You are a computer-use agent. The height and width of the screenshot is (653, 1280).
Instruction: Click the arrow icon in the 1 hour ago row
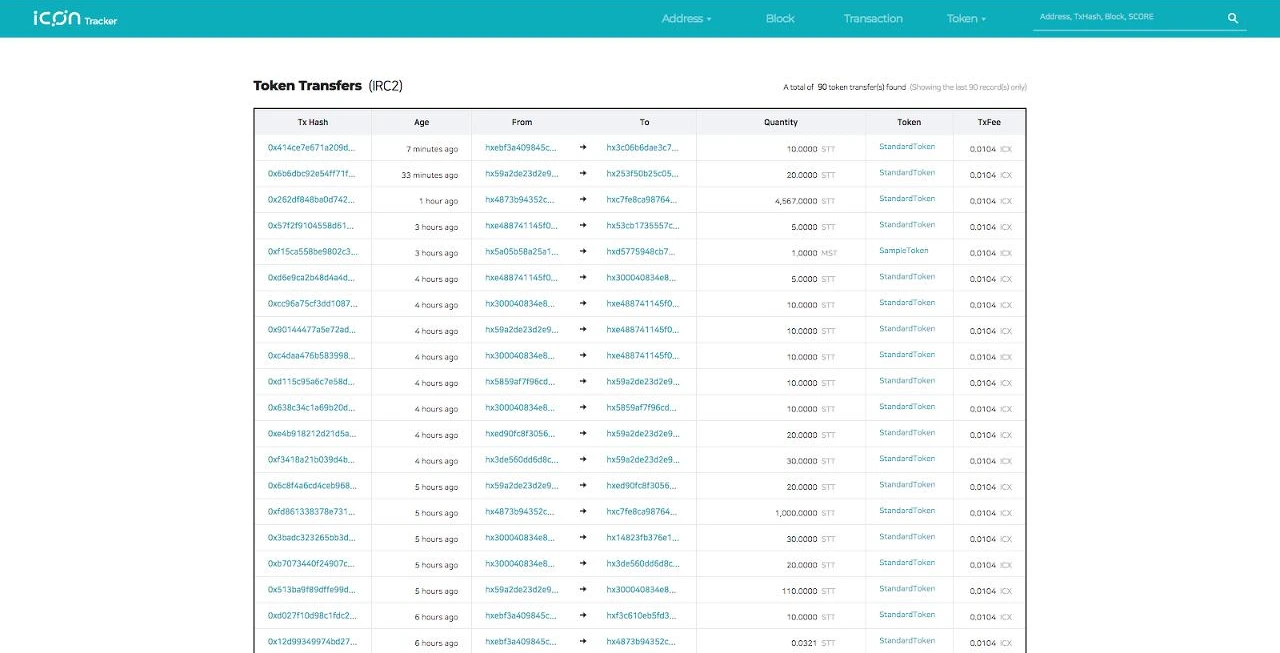[583, 200]
